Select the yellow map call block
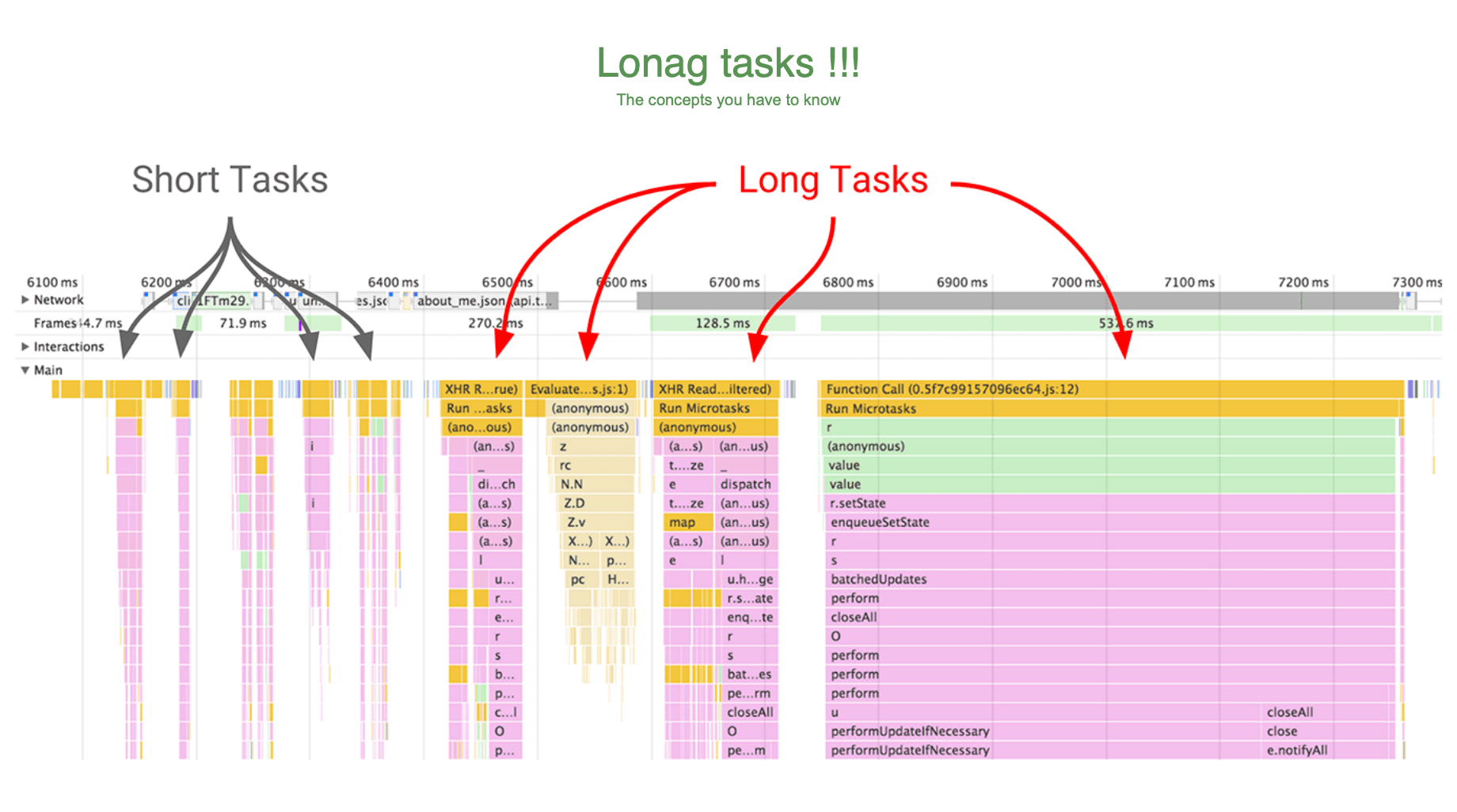 click(x=682, y=522)
